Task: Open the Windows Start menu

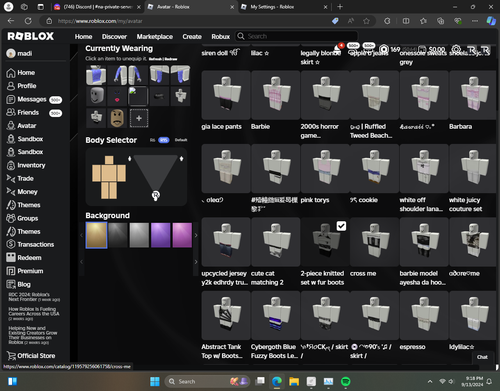Action: [155, 381]
